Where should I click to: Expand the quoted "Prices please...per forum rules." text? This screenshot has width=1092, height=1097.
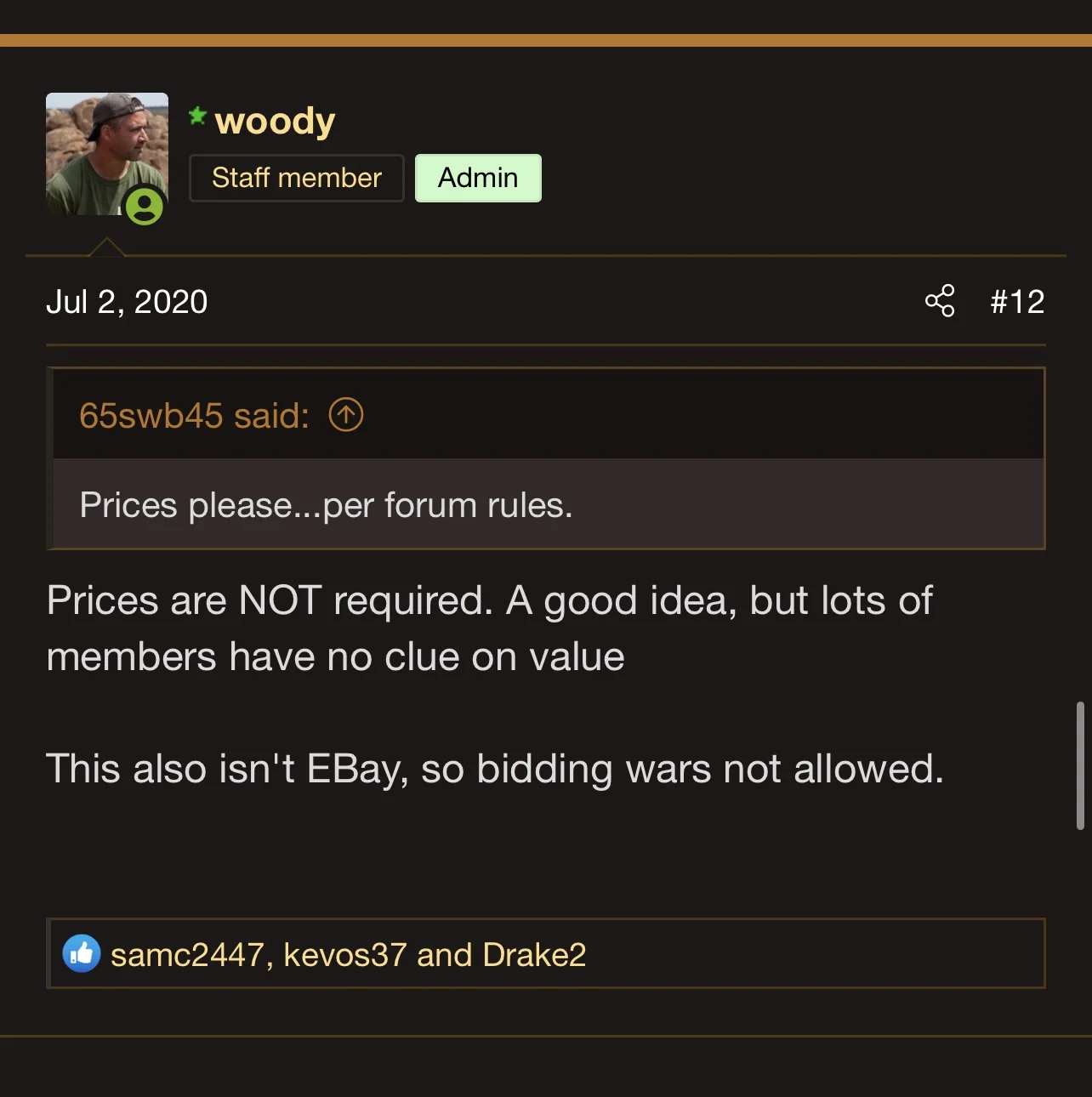pyautogui.click(x=326, y=505)
